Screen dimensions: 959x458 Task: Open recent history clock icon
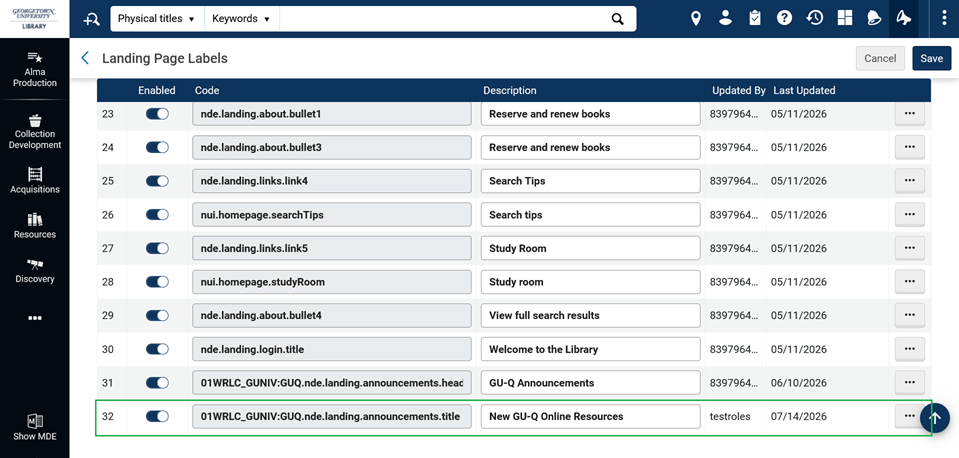point(815,18)
